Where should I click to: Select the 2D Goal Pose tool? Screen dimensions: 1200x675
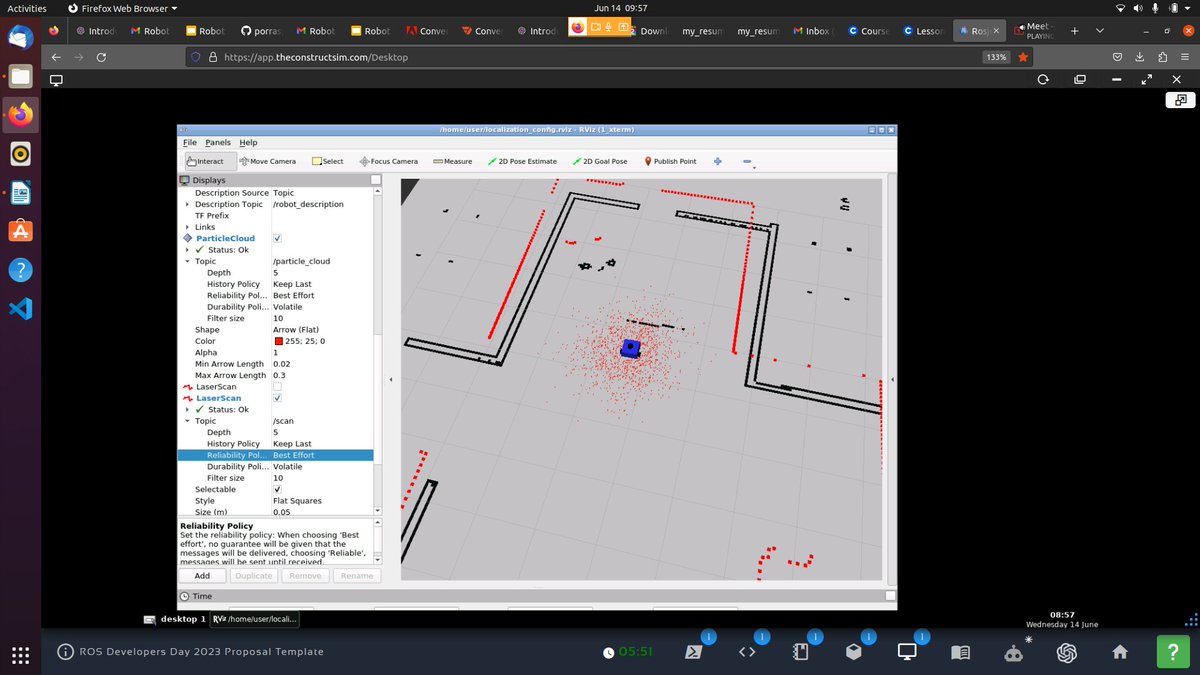(x=600, y=161)
